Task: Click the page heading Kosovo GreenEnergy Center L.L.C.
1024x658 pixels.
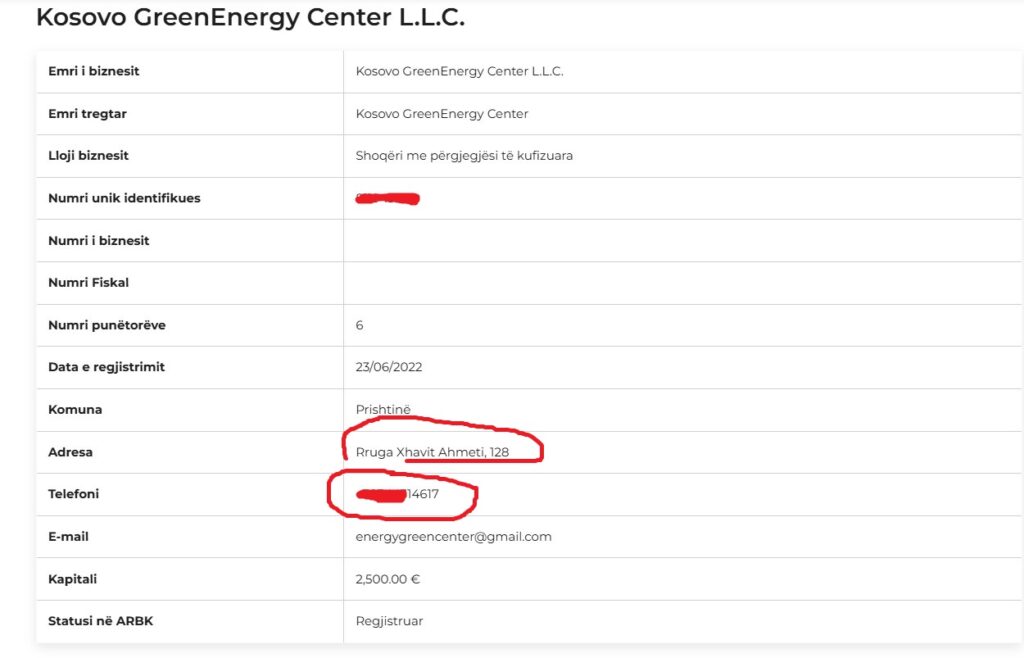Action: point(250,17)
